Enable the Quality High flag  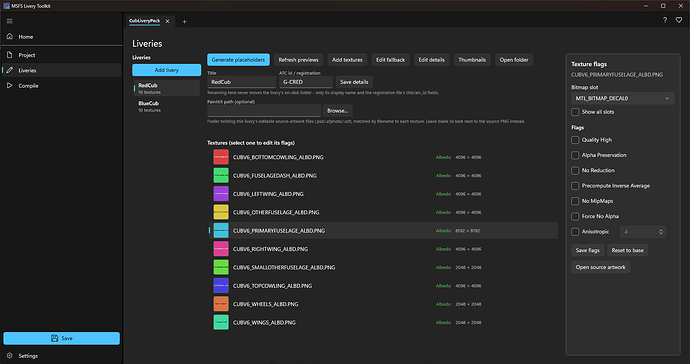click(x=575, y=140)
